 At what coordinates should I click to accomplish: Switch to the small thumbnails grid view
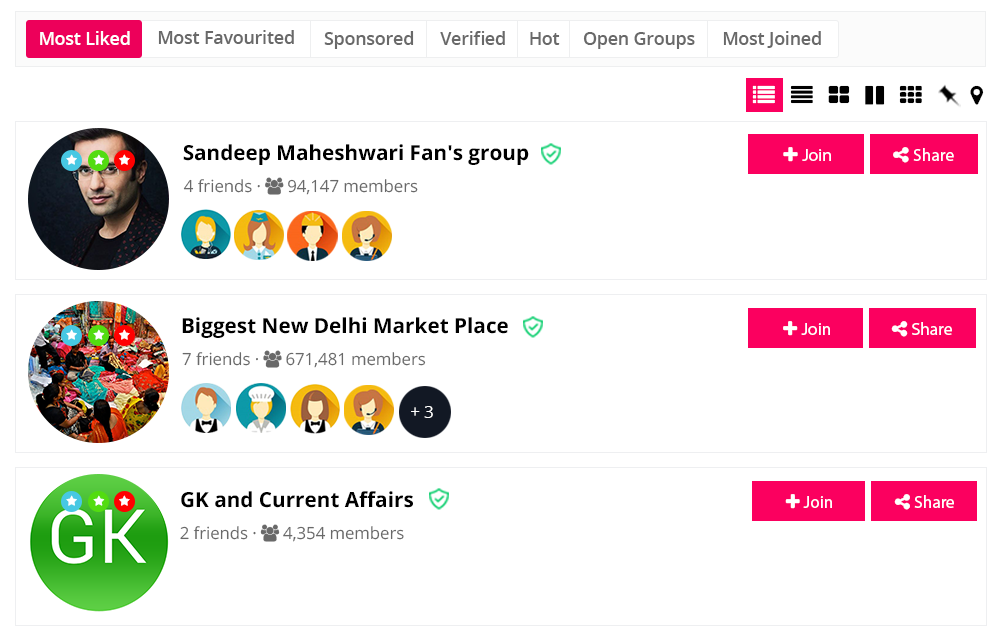911,95
